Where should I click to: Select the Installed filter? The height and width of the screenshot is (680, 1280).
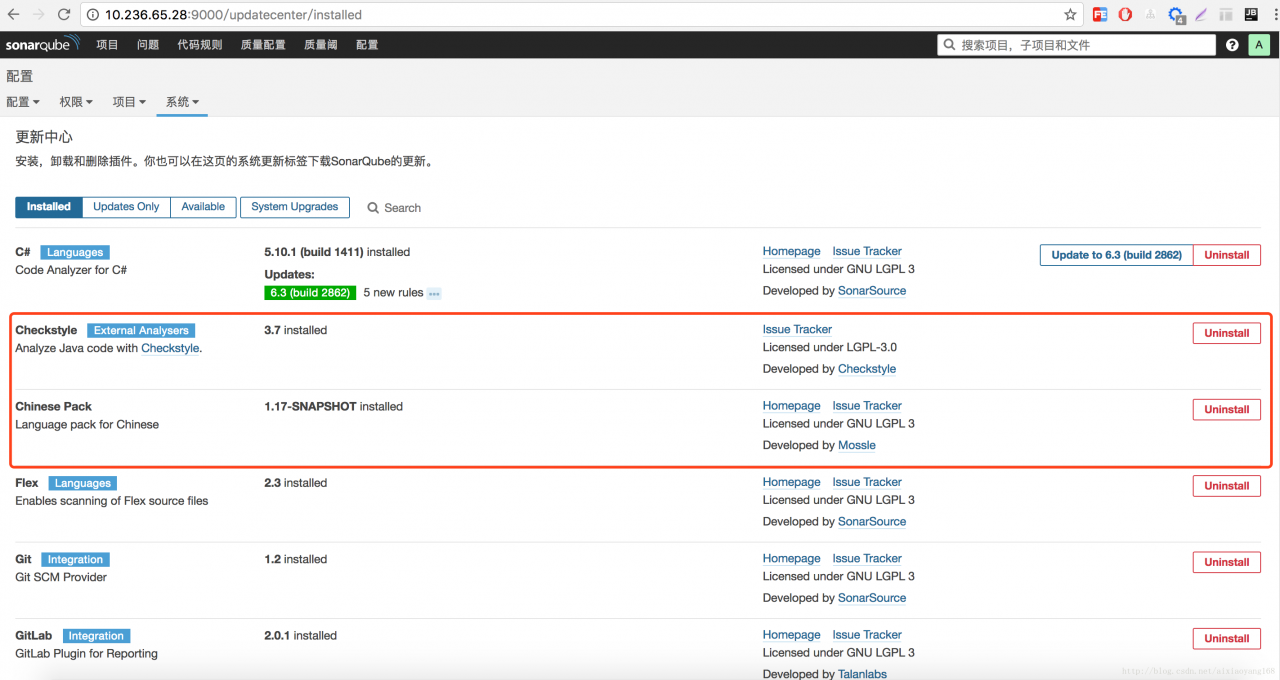tap(49, 207)
